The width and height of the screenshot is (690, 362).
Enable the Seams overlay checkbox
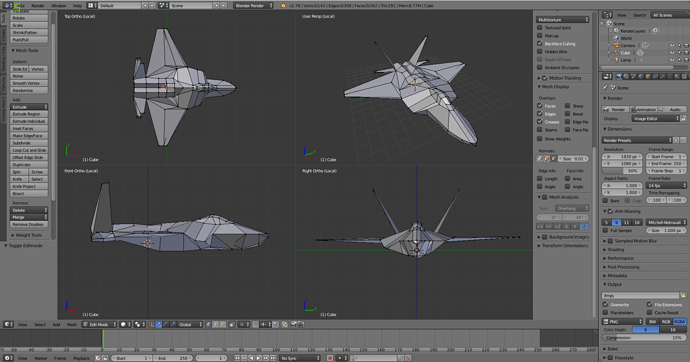pos(540,130)
